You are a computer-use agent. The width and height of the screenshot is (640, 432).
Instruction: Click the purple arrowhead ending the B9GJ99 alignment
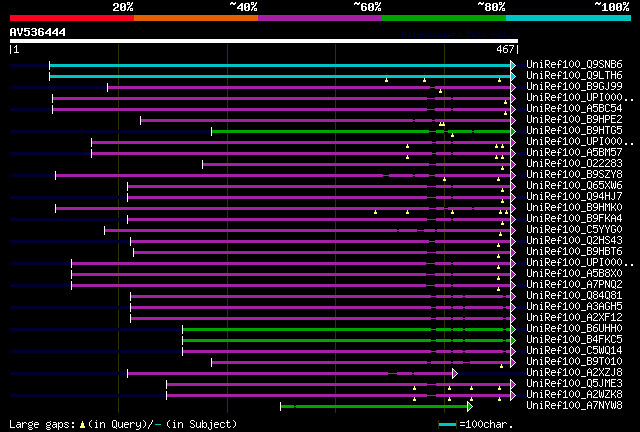click(513, 87)
